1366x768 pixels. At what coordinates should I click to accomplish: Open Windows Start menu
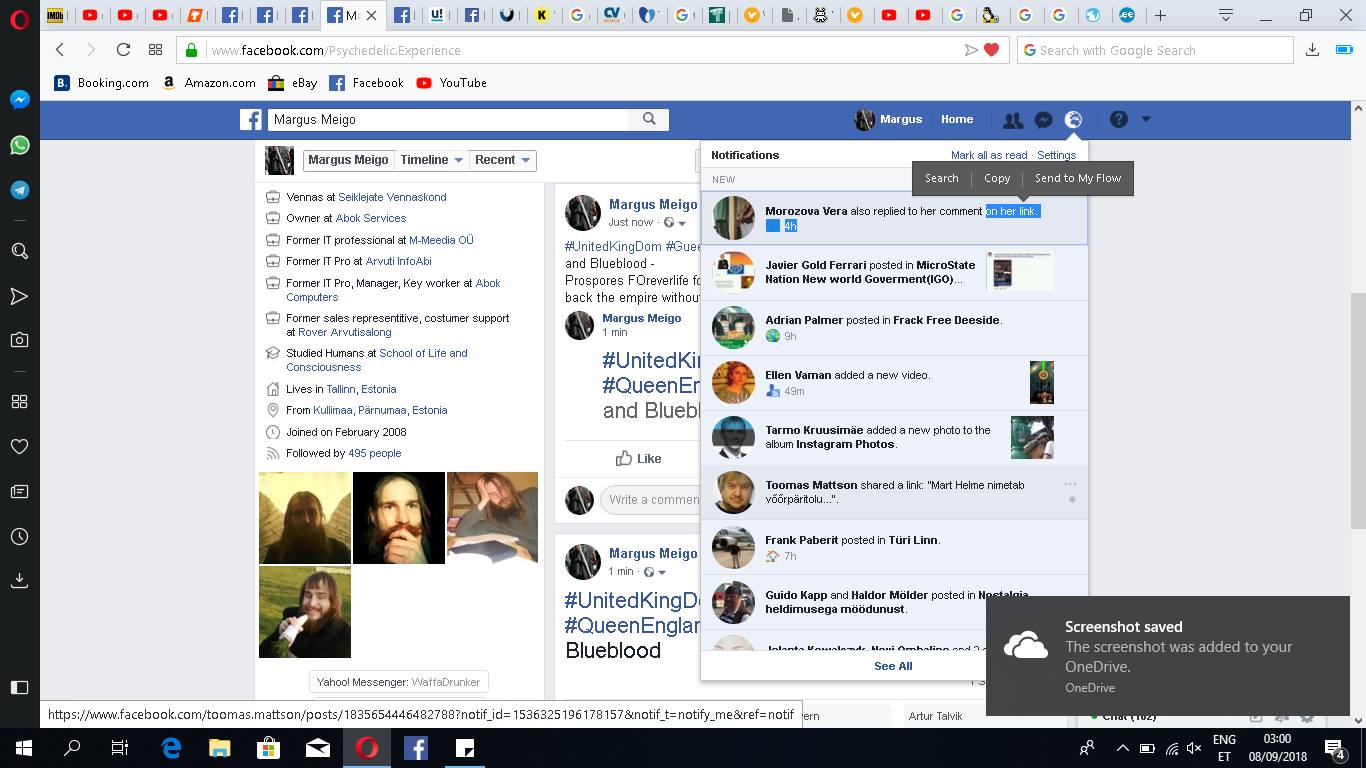tap(23, 748)
